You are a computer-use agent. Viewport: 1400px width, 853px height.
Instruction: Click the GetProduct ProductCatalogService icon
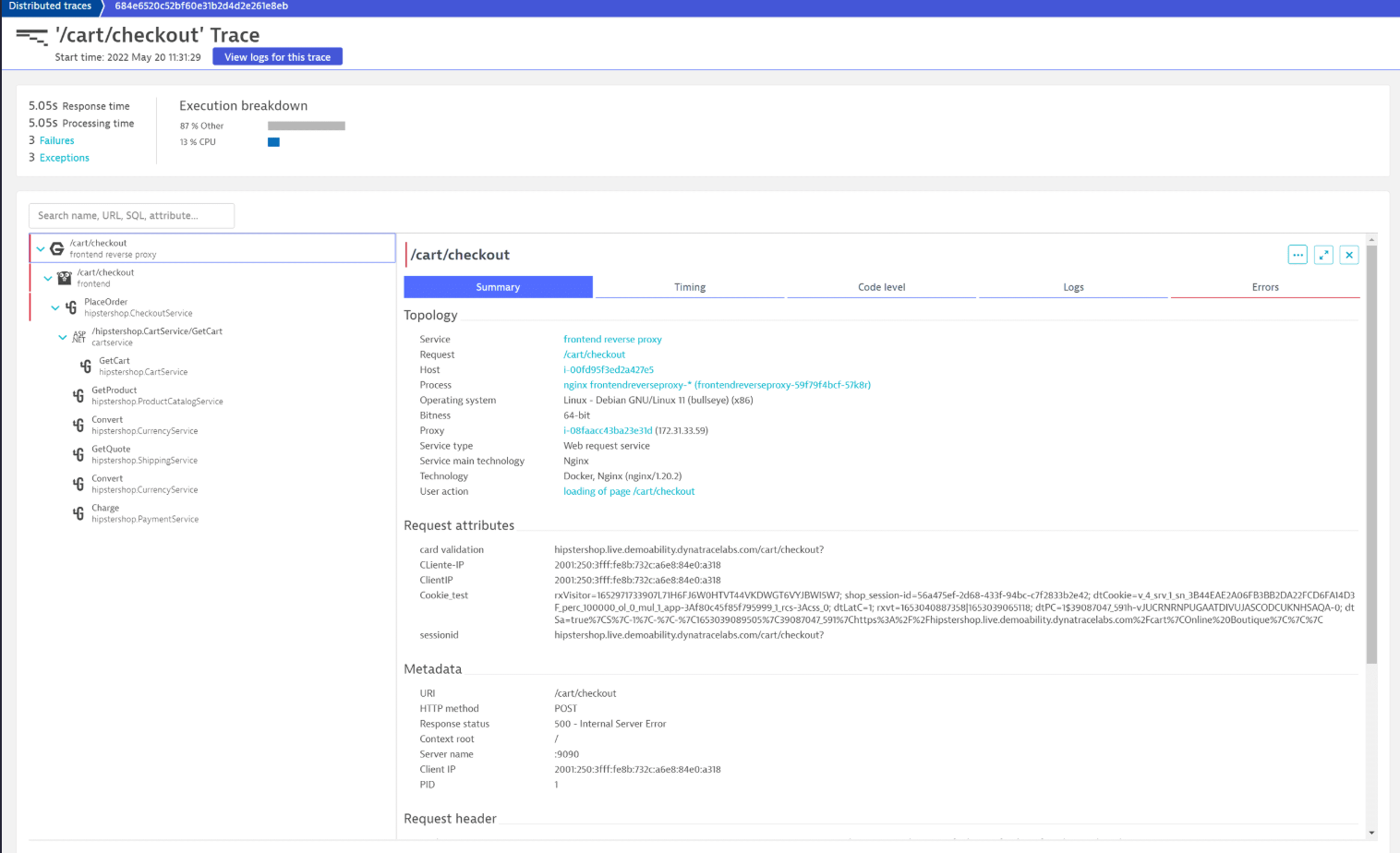(78, 395)
